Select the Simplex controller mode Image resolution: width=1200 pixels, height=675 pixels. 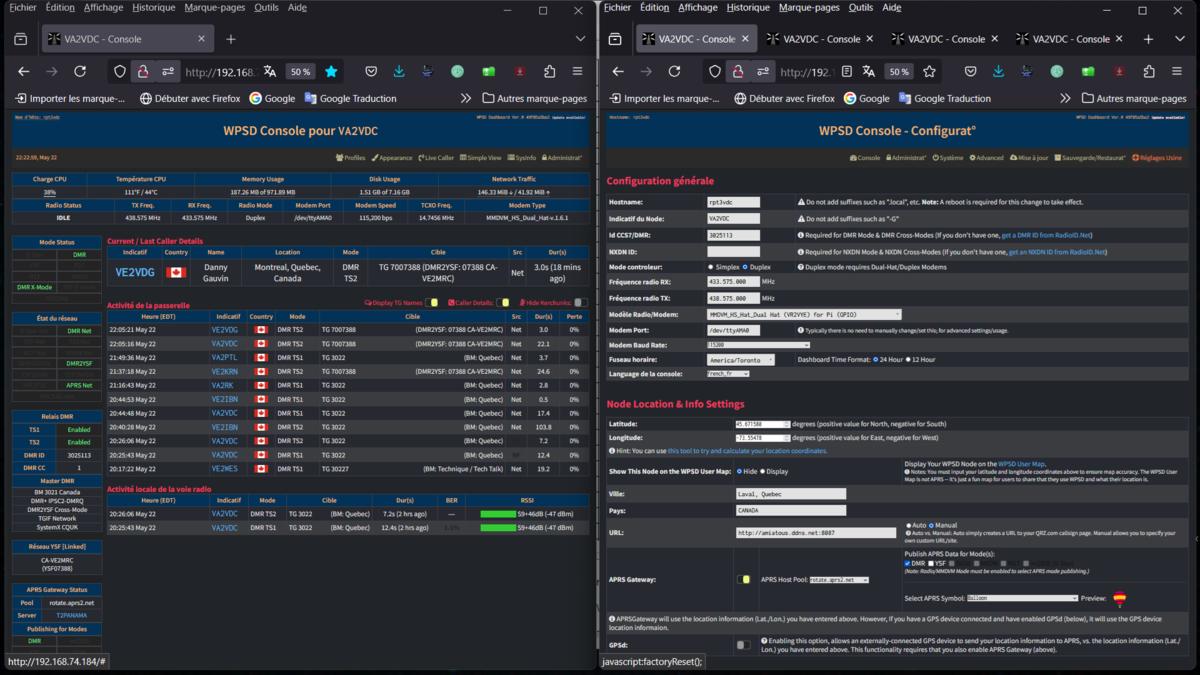click(x=711, y=267)
